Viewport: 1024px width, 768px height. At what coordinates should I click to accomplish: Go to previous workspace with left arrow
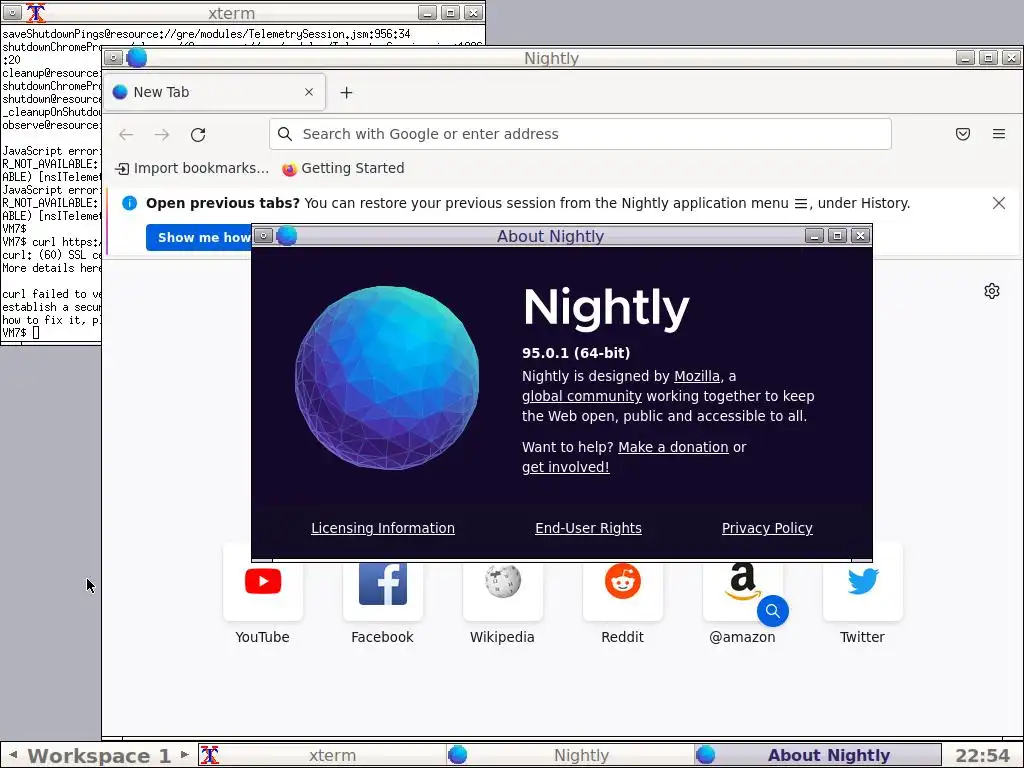(13, 755)
